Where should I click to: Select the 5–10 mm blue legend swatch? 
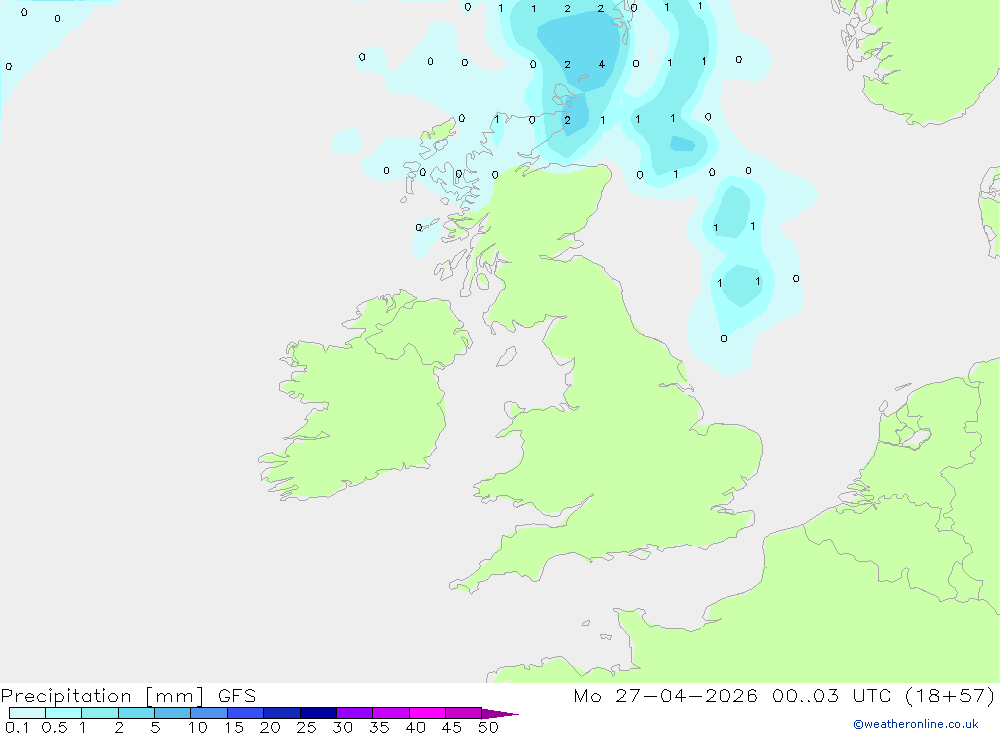pyautogui.click(x=173, y=713)
